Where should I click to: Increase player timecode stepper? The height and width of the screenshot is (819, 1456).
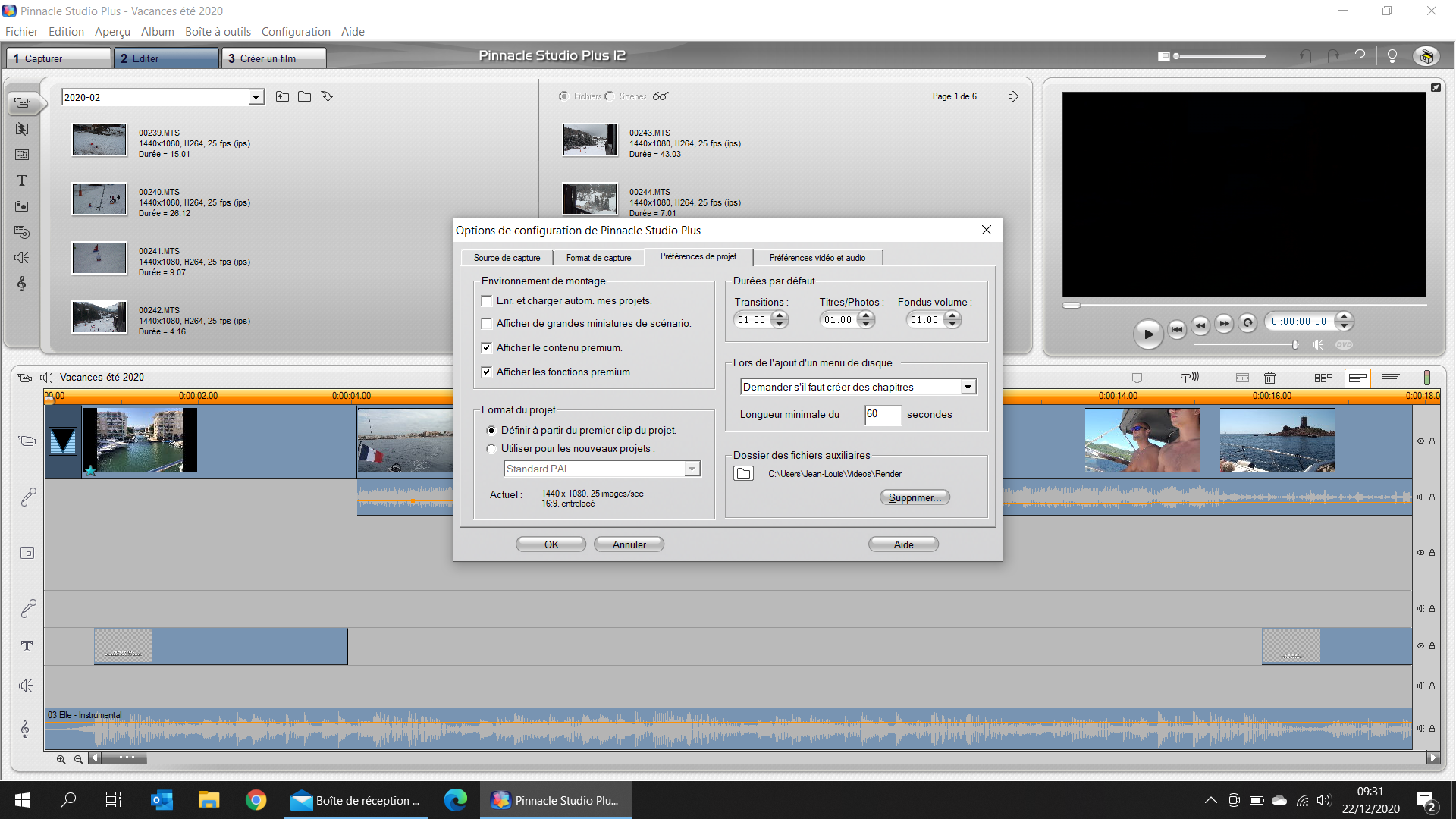pos(1344,317)
